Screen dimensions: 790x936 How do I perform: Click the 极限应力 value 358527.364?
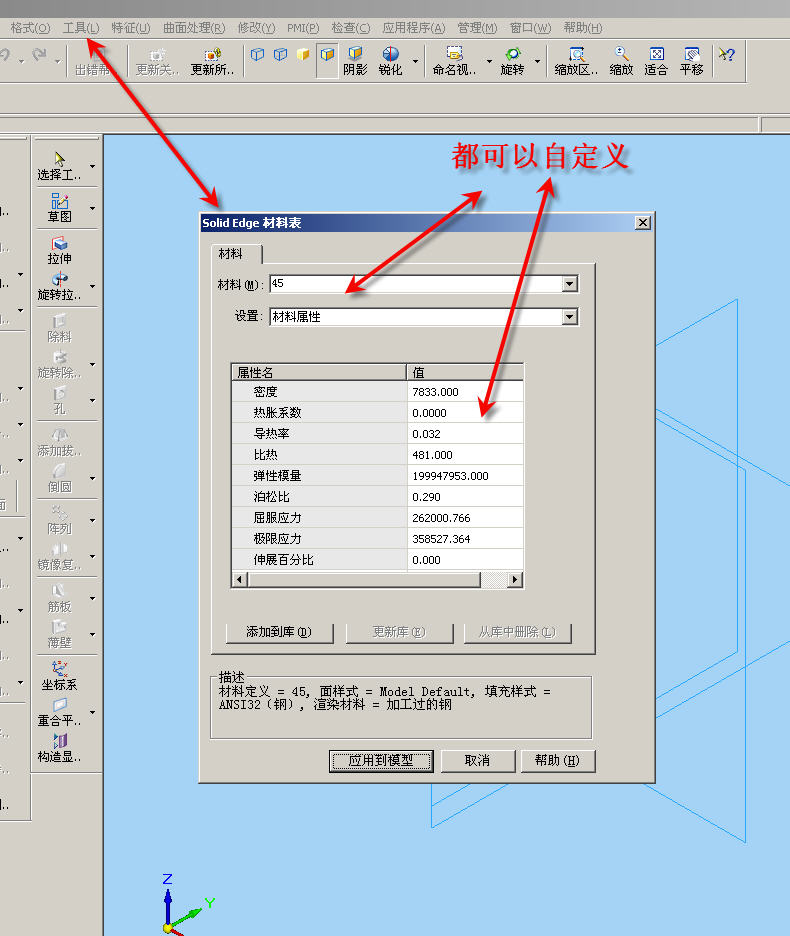(465, 539)
